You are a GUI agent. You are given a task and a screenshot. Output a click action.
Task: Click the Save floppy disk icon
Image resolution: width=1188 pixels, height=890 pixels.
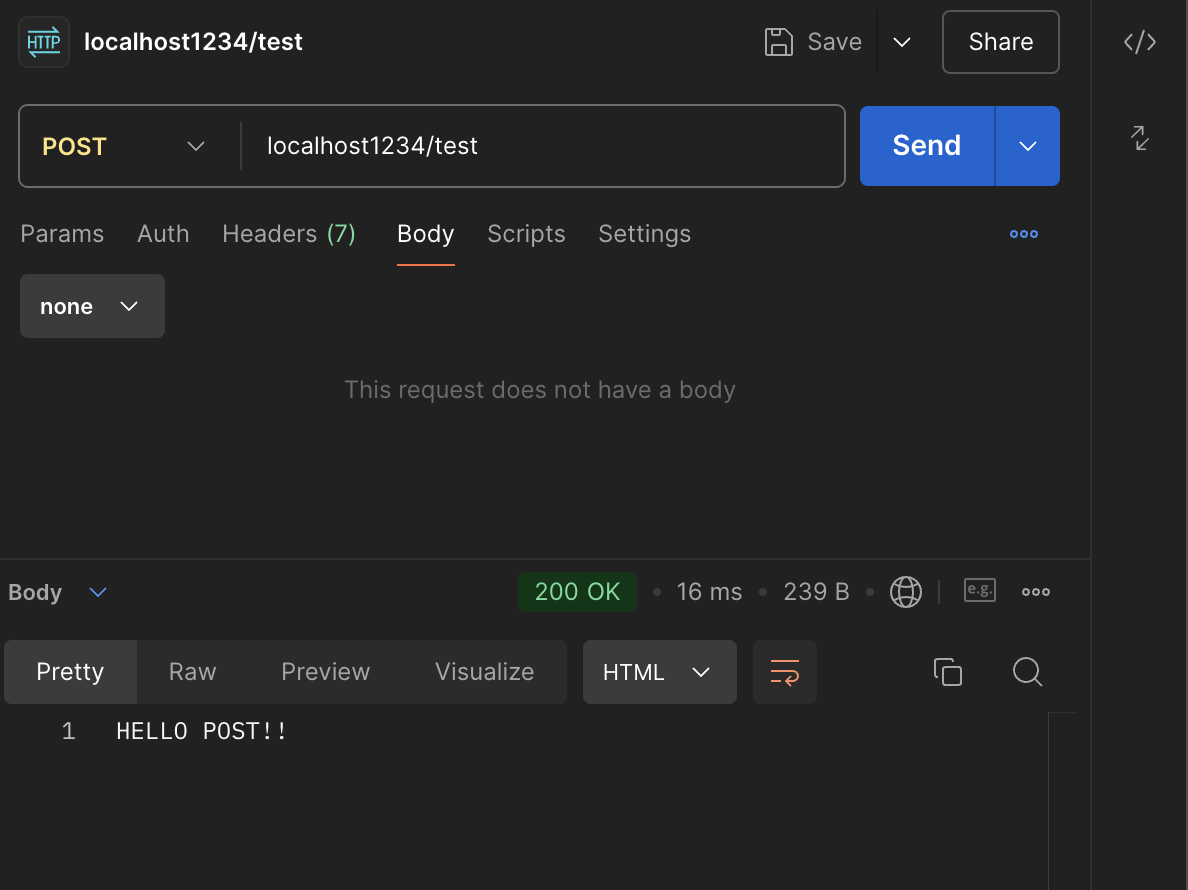click(778, 42)
